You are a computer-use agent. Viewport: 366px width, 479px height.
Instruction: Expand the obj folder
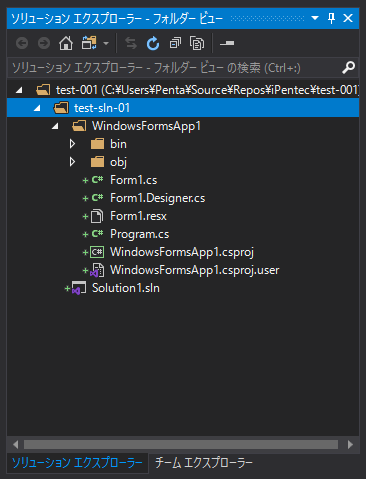pyautogui.click(x=72, y=162)
